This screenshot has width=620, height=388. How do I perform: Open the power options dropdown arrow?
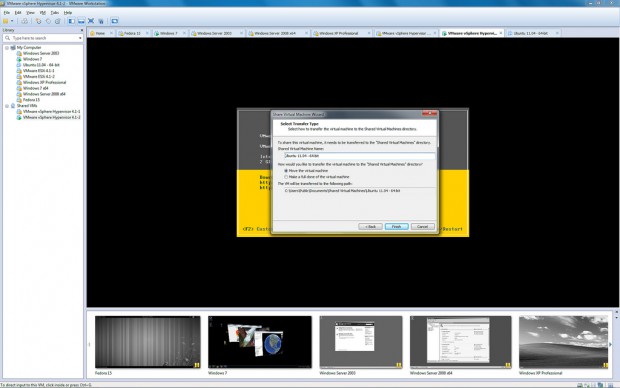(12, 21)
